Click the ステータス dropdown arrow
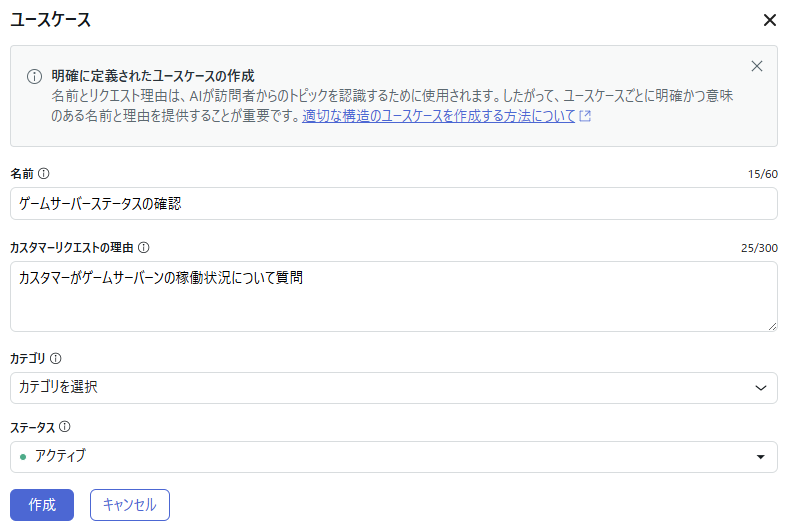Image resolution: width=788 pixels, height=524 pixels. 761,457
